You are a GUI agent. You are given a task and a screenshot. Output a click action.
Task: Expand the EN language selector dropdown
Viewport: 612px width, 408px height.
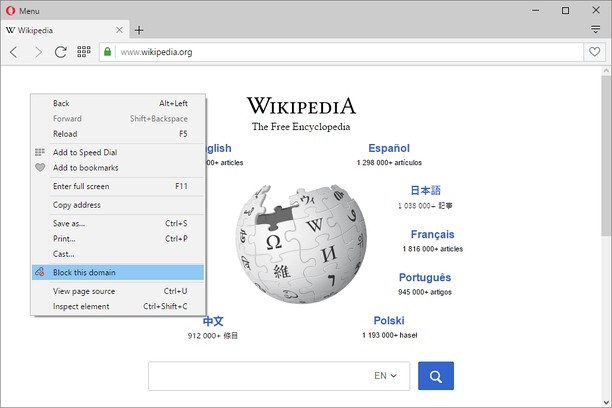[385, 376]
